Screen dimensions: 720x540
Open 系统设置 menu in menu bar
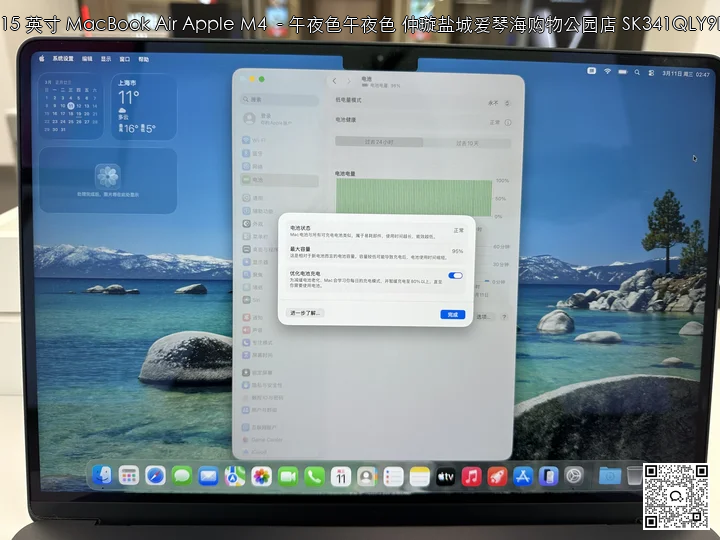63,59
